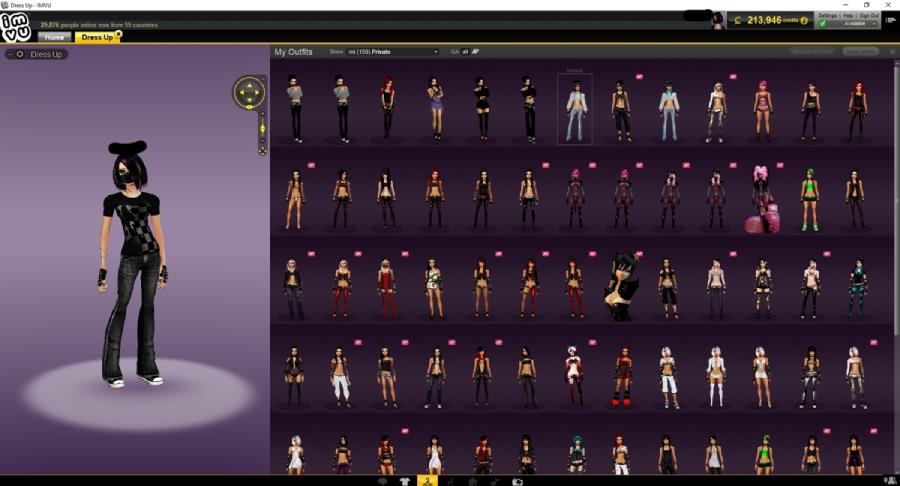
Task: Open the Show outfits category dropdown
Action: pos(393,52)
